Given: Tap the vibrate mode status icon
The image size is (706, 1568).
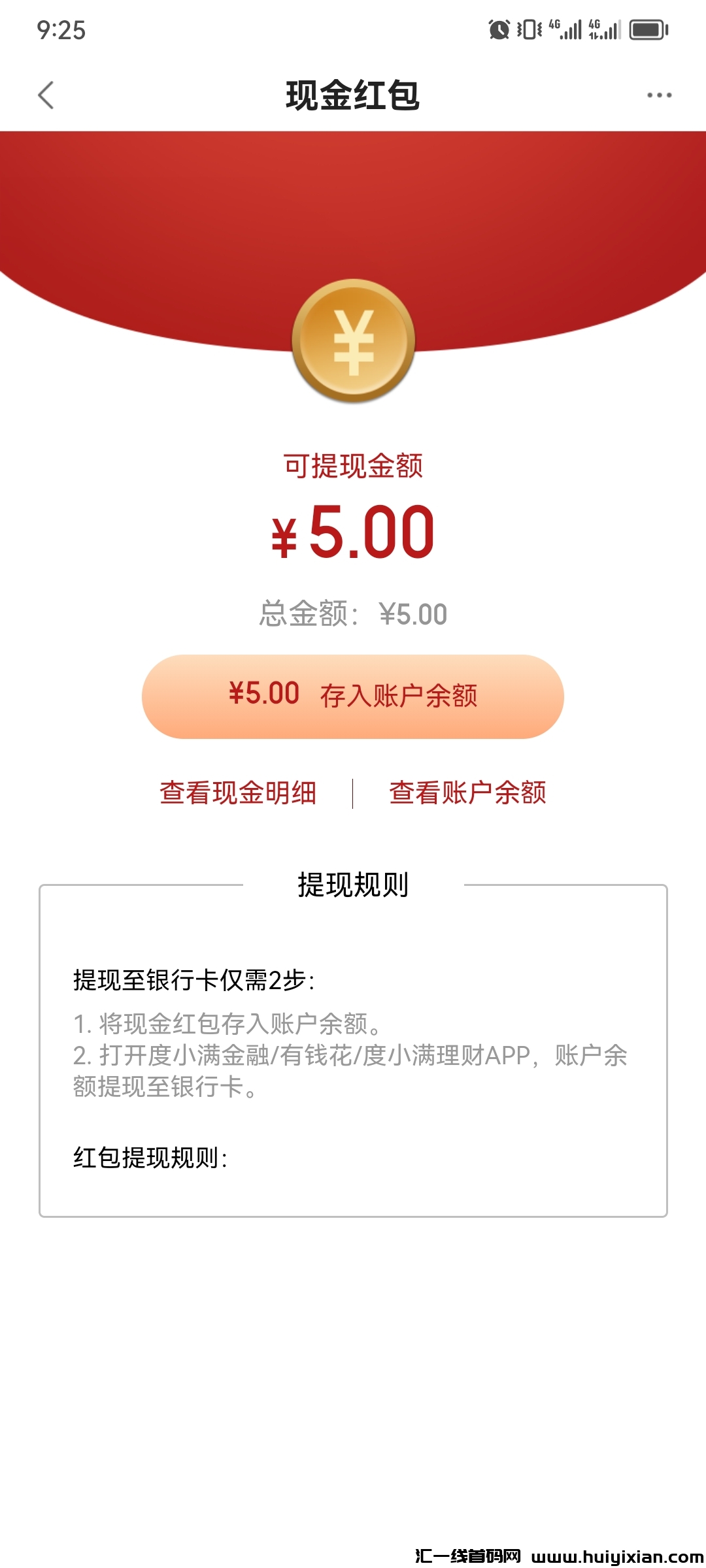Looking at the screenshot, I should coord(529,29).
